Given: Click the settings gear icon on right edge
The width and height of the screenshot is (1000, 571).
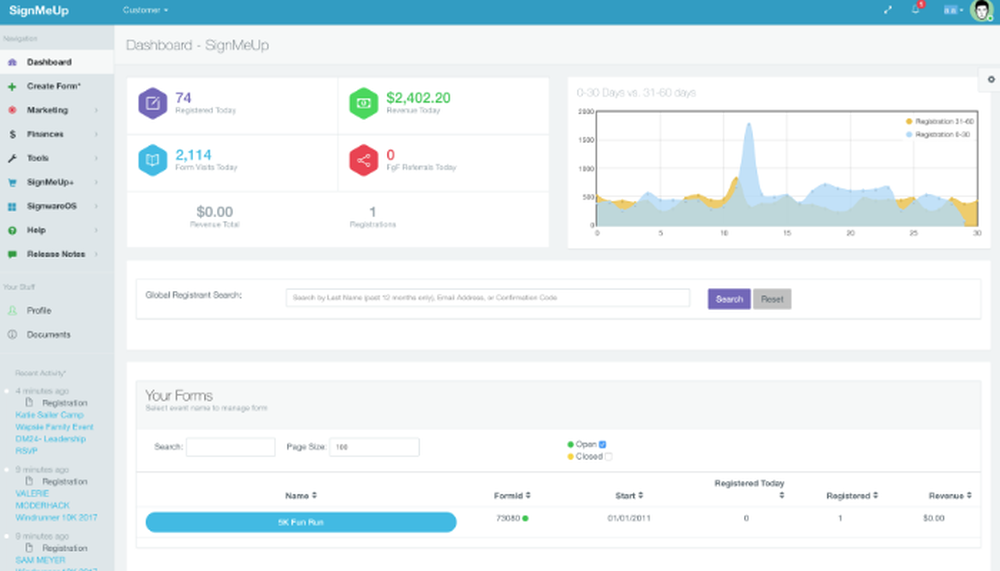Looking at the screenshot, I should click(991, 80).
